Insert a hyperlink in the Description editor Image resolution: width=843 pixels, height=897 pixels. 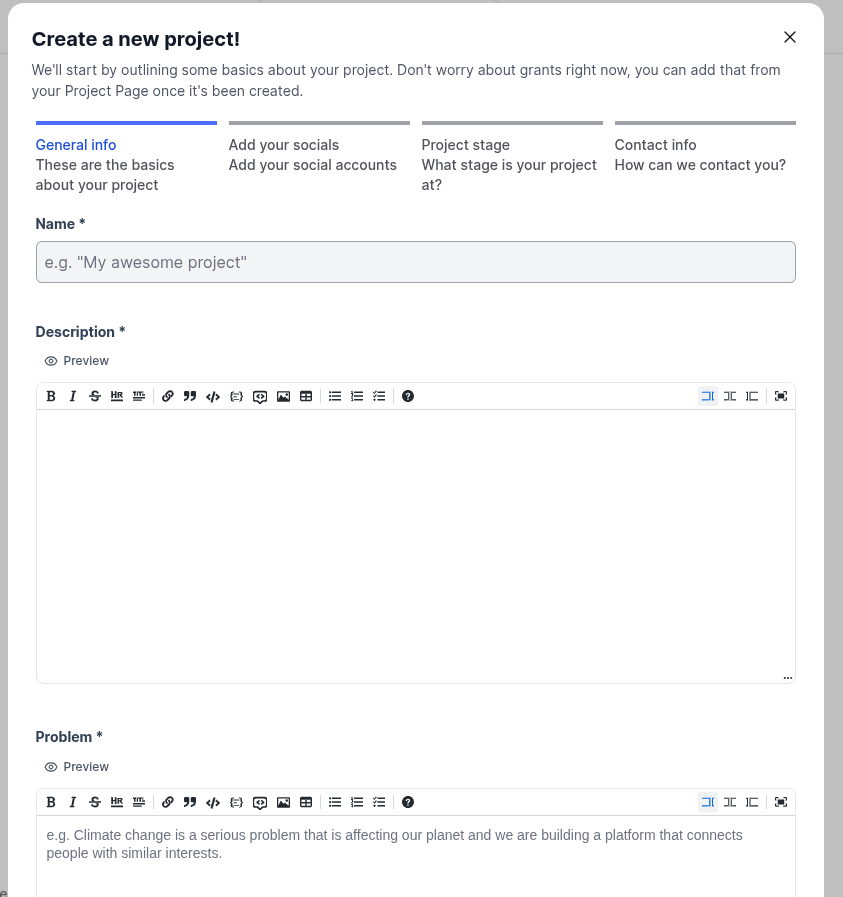coord(167,396)
